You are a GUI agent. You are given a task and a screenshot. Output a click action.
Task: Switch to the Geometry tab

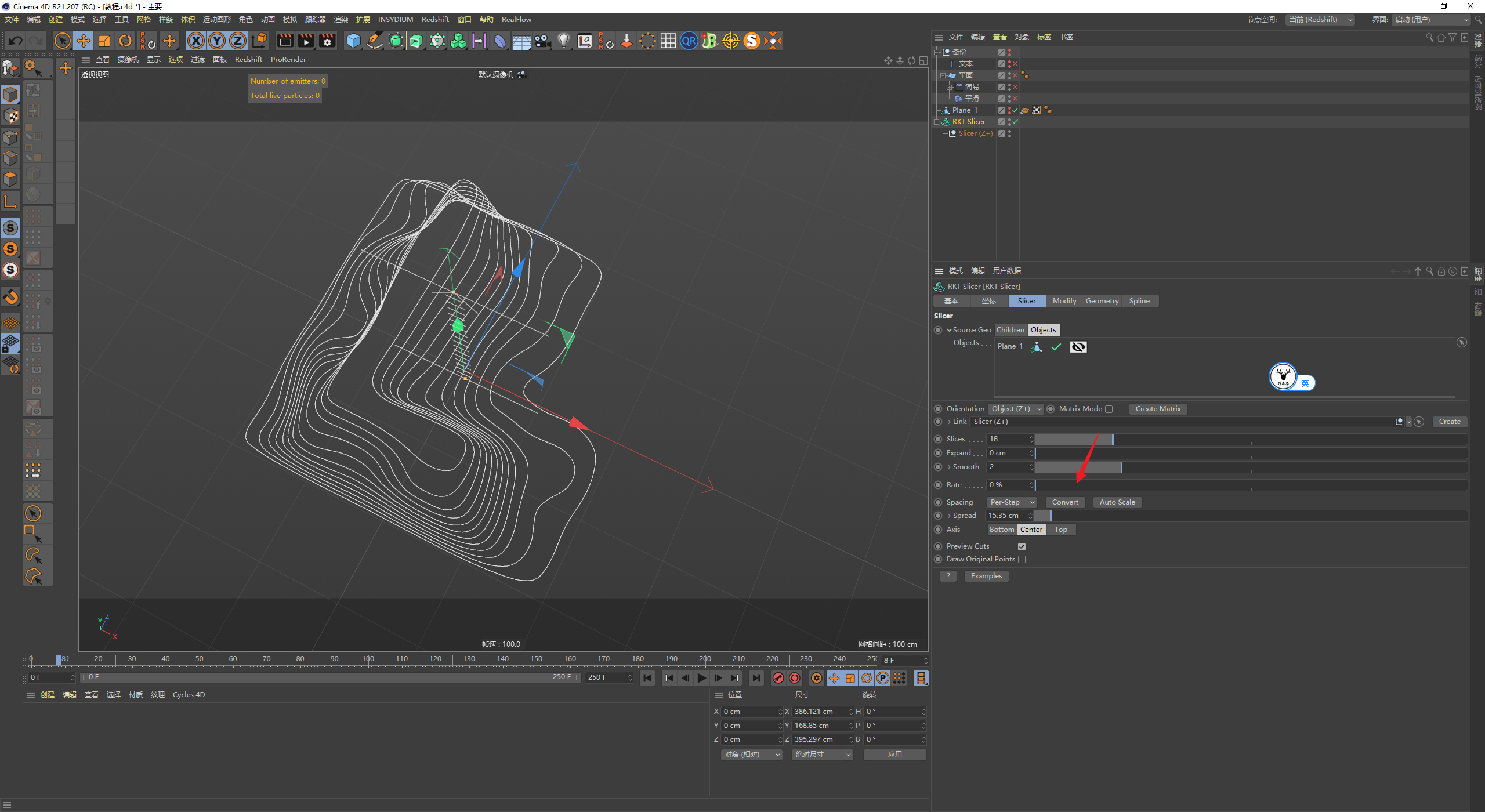(x=1100, y=301)
